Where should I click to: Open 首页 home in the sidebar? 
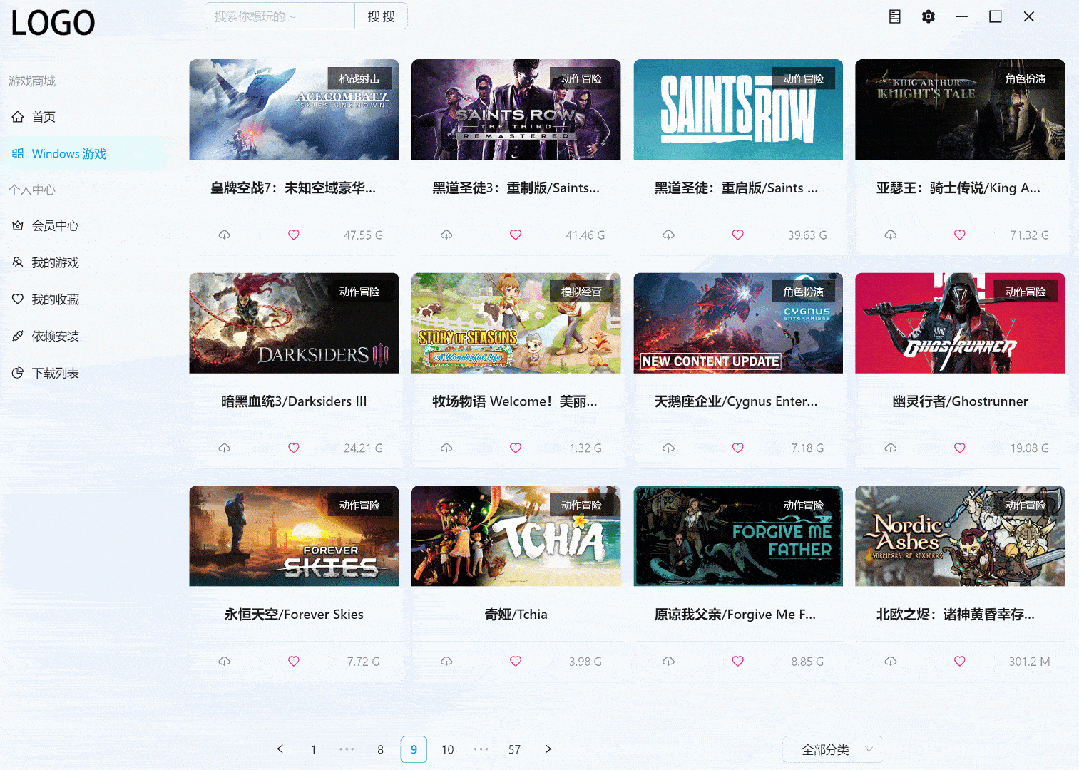click(44, 117)
